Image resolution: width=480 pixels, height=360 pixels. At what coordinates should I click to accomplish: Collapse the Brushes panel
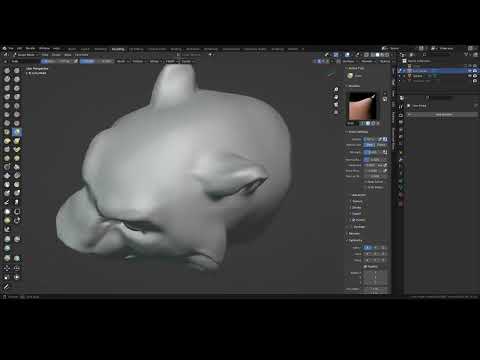pyautogui.click(x=347, y=86)
